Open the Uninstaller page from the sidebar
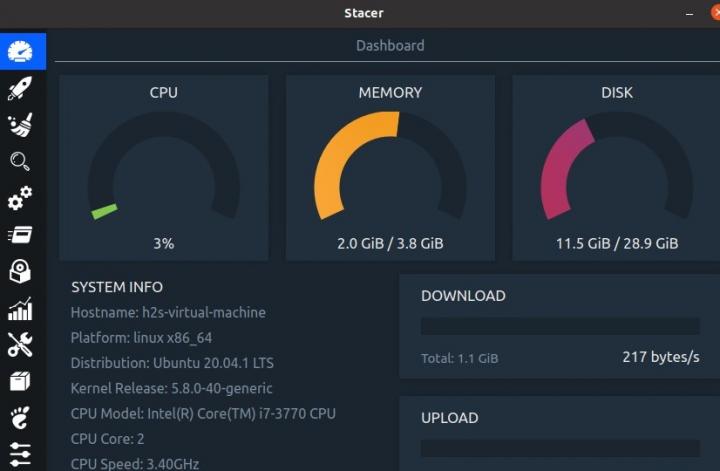This screenshot has height=471, width=720. click(20, 271)
